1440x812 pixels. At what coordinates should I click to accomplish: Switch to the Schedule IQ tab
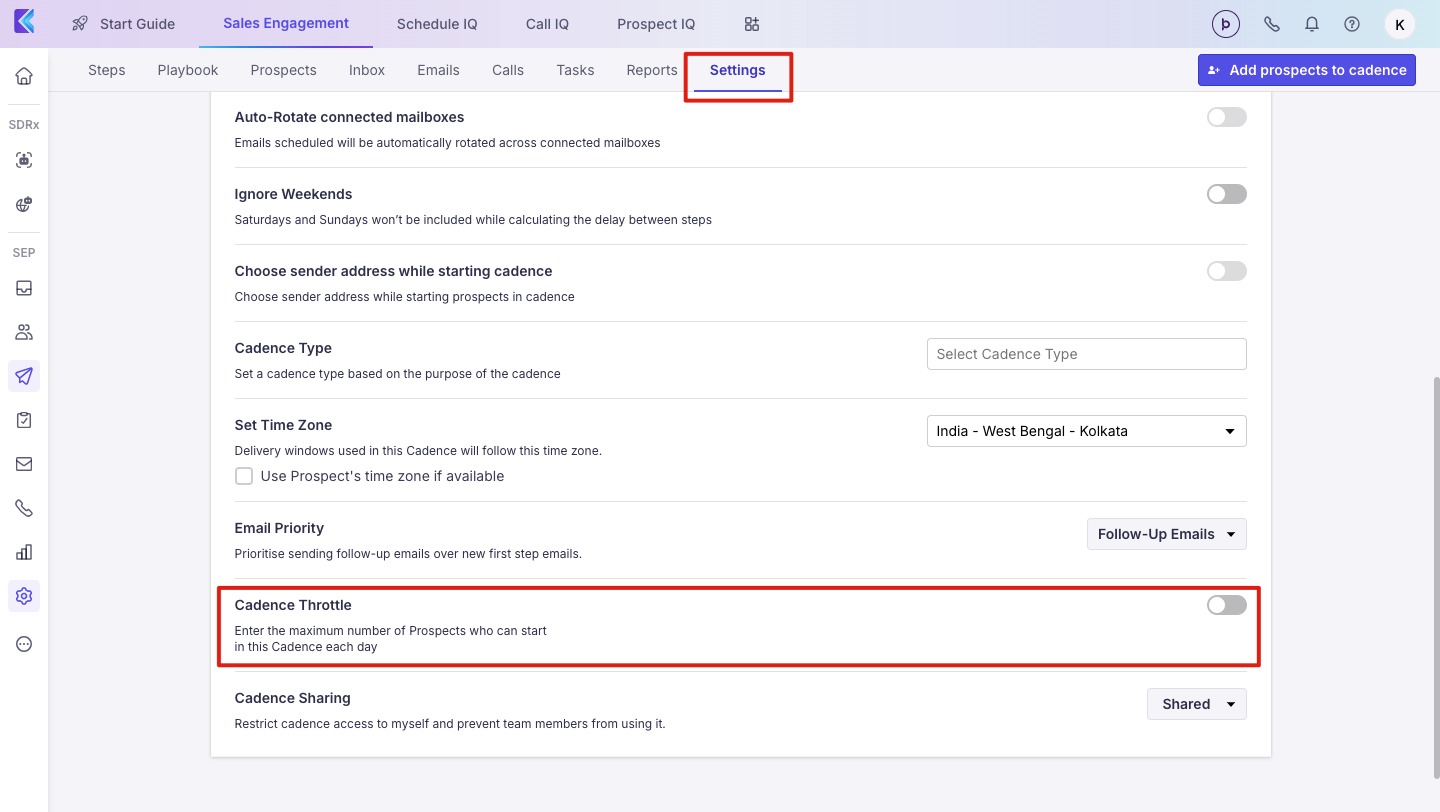tap(437, 24)
